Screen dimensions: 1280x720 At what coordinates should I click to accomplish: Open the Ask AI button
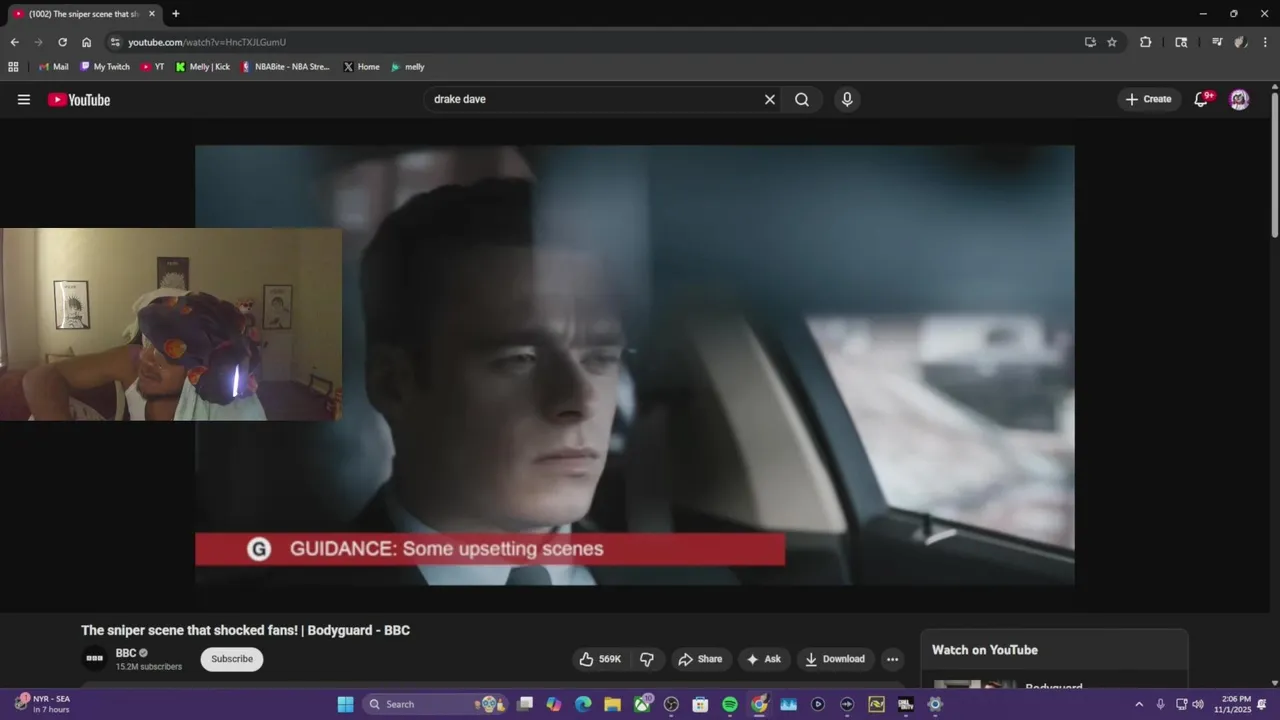tap(763, 659)
